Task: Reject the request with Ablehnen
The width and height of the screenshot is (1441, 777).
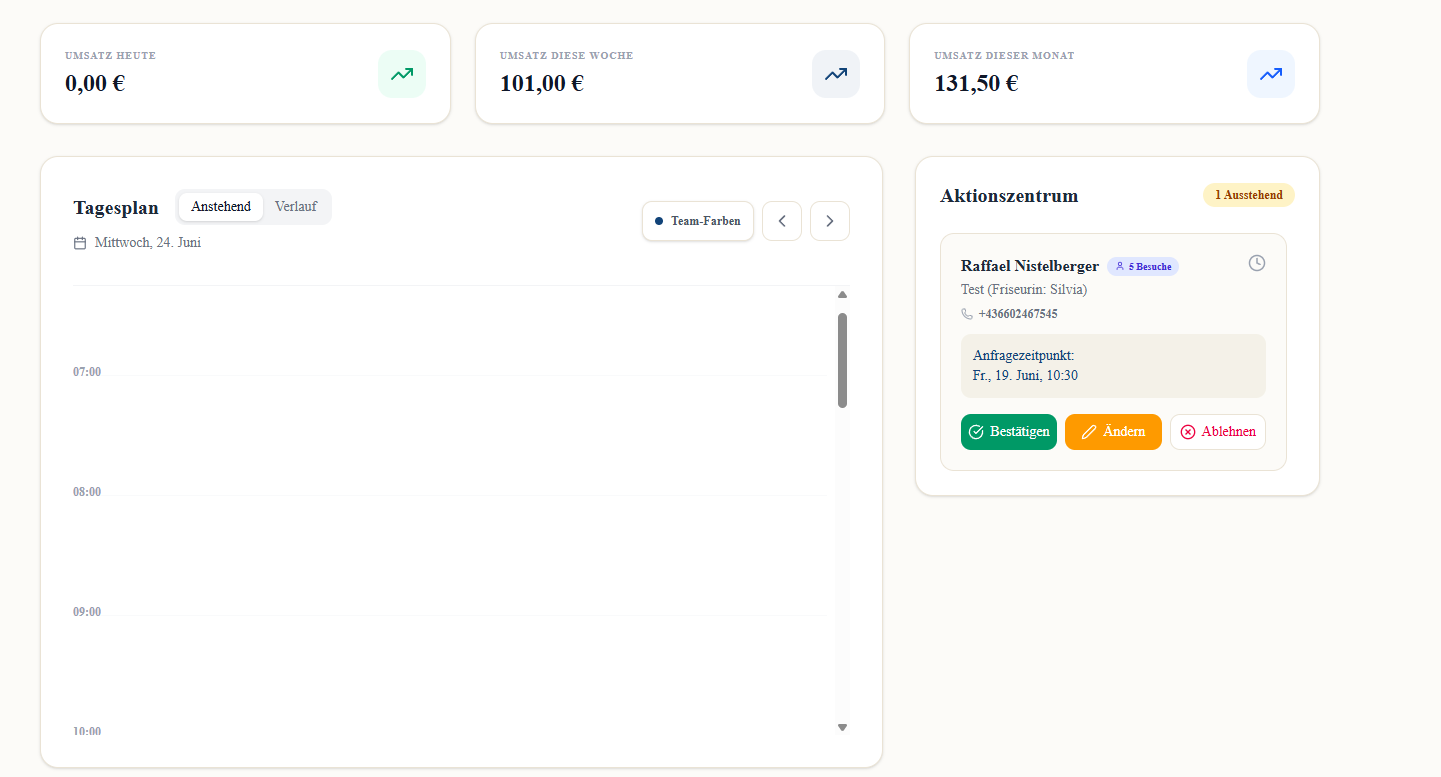Action: point(1218,432)
